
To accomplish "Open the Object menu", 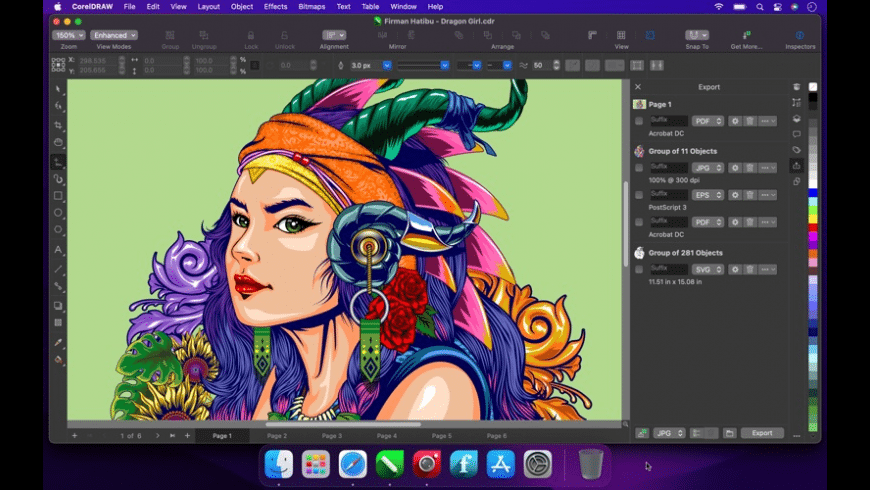I will coord(242,7).
